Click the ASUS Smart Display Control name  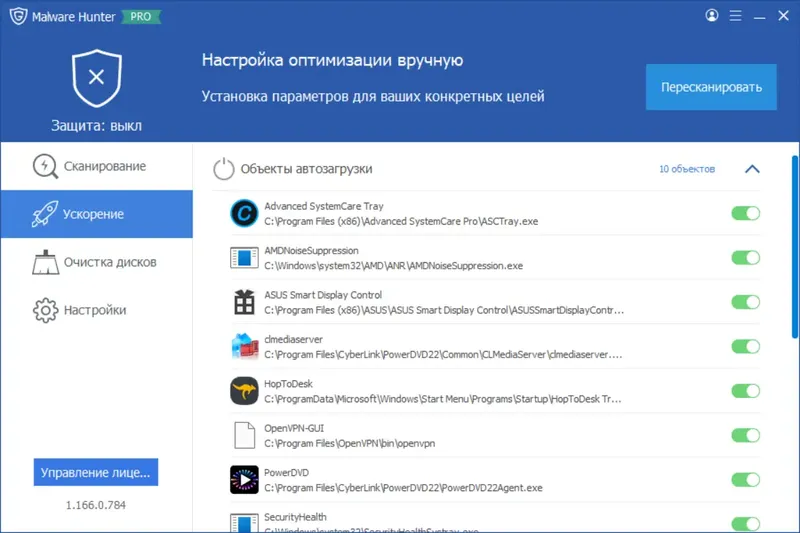[323, 295]
